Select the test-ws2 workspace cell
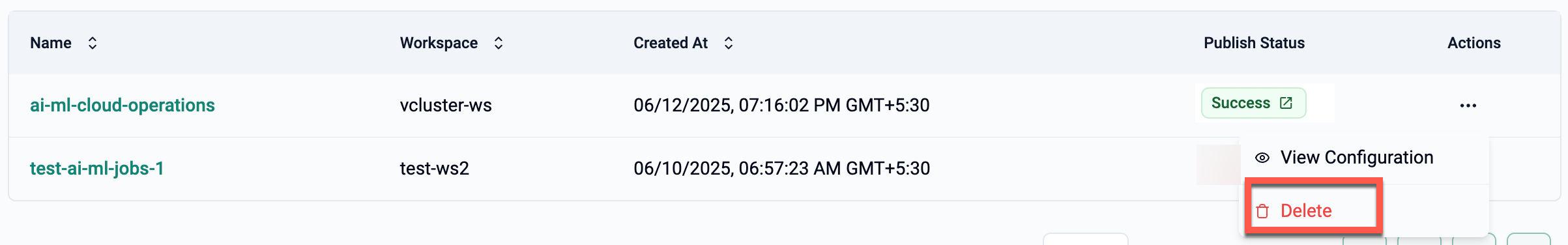Image resolution: width=1568 pixels, height=245 pixels. tap(435, 168)
